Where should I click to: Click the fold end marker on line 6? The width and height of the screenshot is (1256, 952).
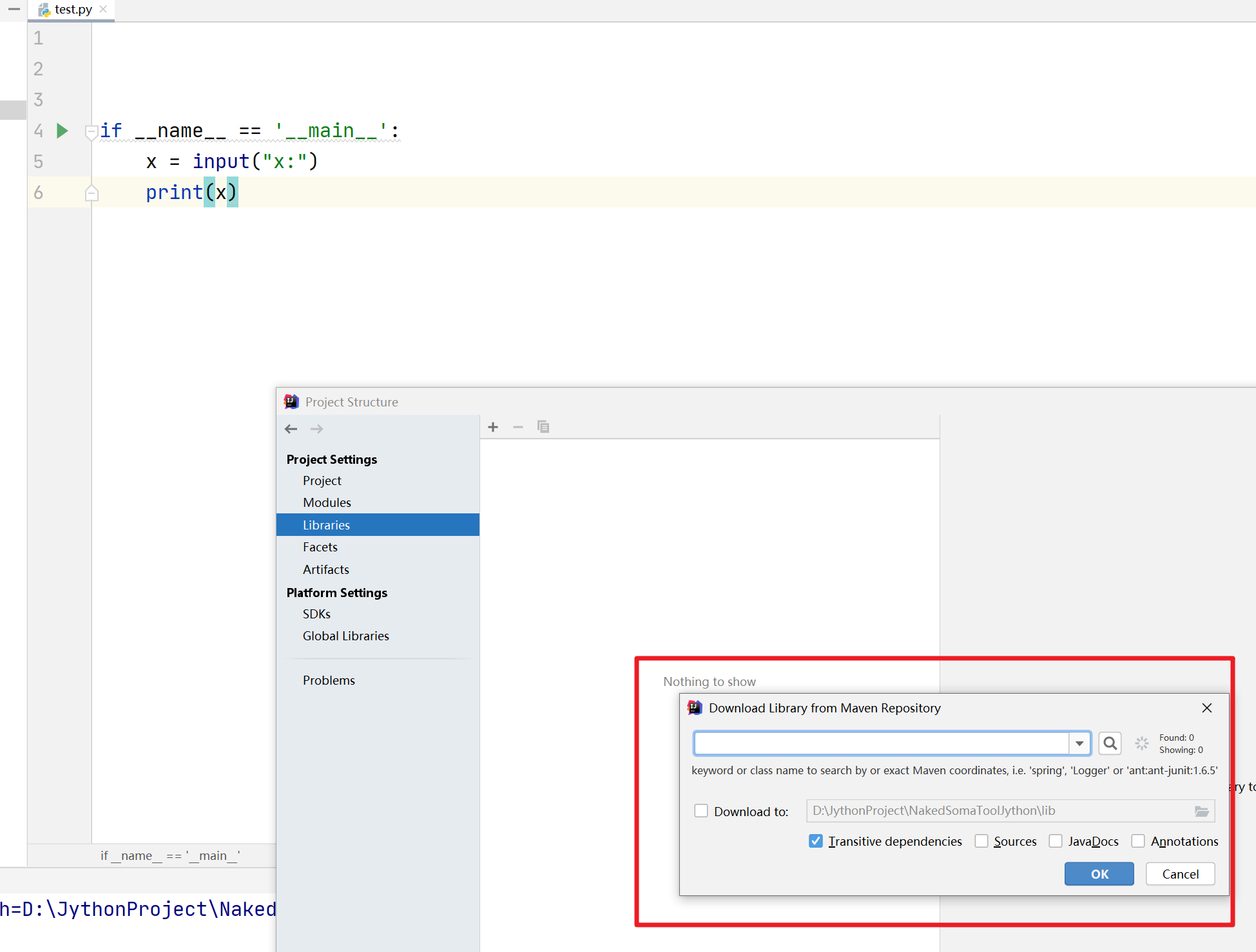(92, 193)
